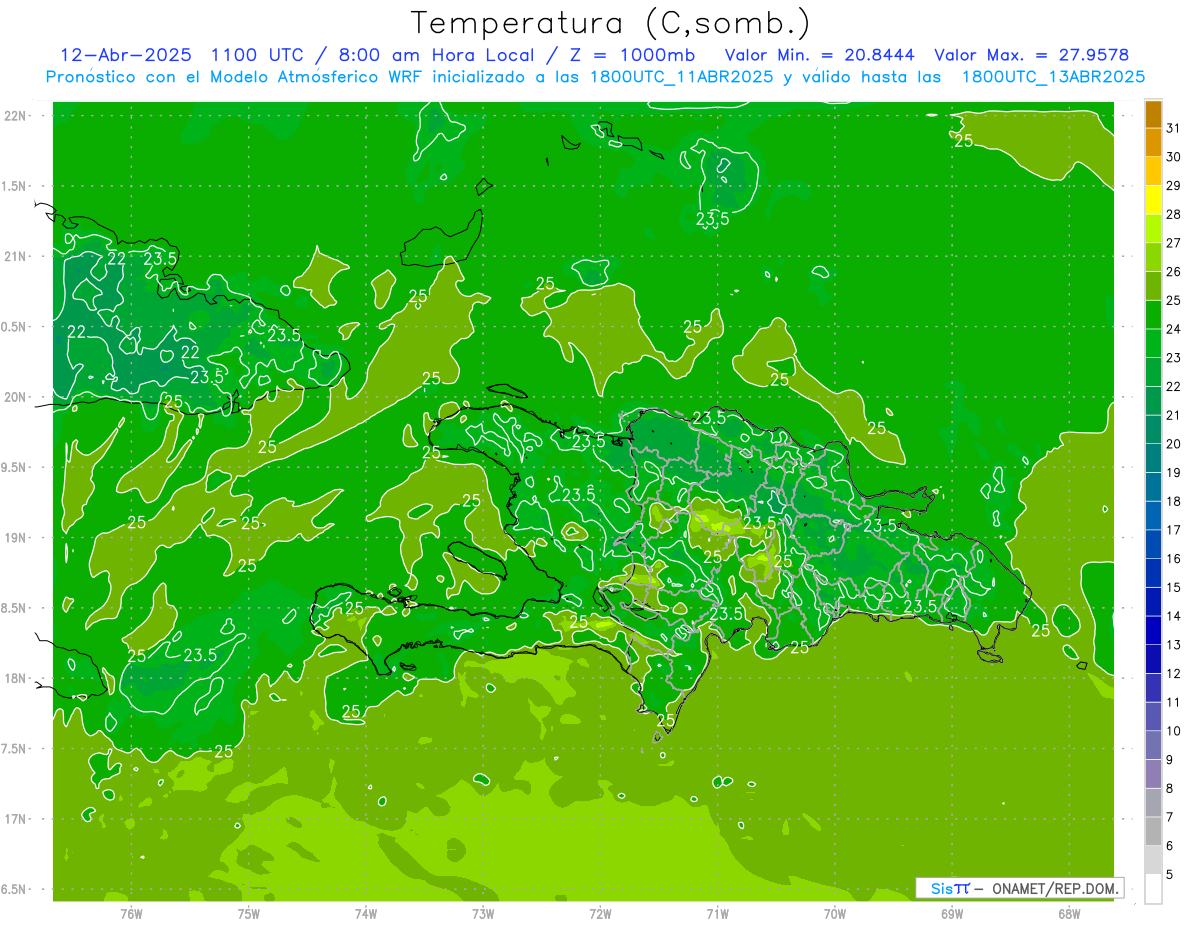Click the valid-until time '1800UTC_13ABR2025'
The height and width of the screenshot is (927, 1200).
(1053, 77)
